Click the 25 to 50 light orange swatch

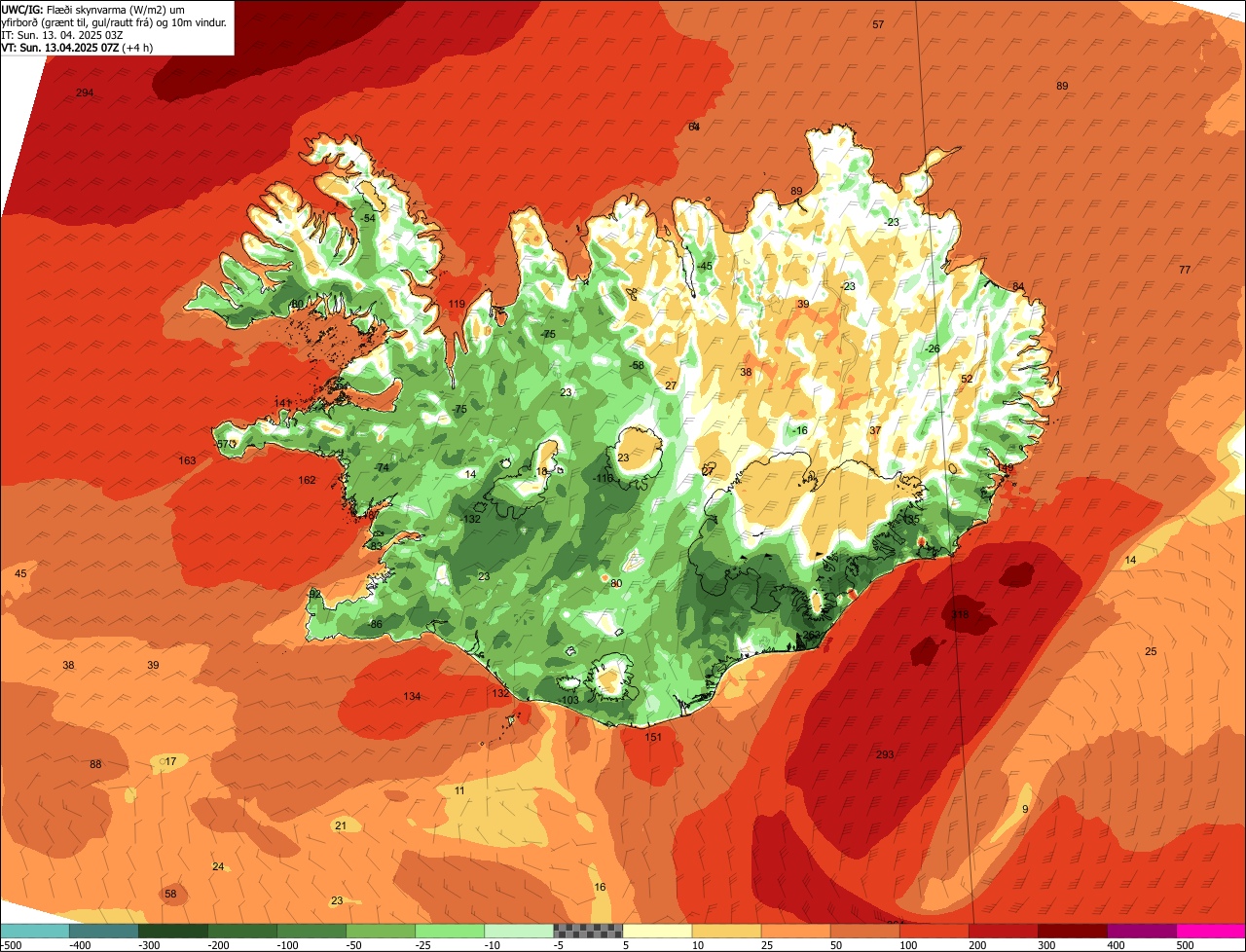tap(794, 931)
